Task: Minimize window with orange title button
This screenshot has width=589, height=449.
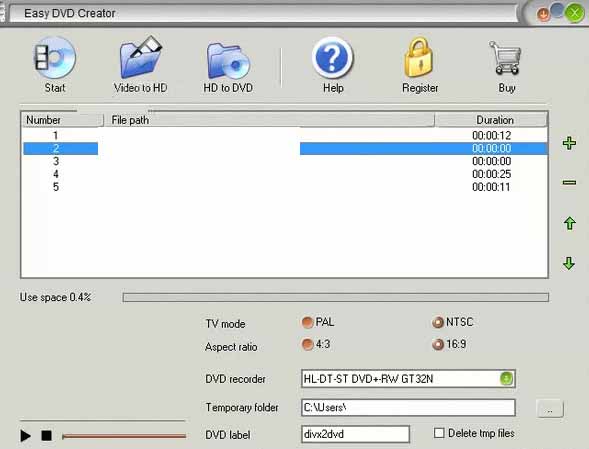Action: (543, 15)
